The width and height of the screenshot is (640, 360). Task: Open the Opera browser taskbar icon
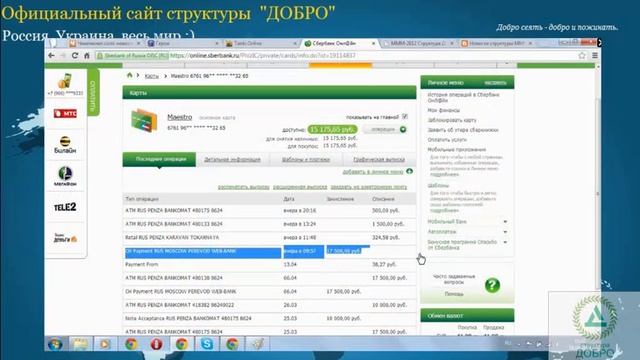[156, 344]
